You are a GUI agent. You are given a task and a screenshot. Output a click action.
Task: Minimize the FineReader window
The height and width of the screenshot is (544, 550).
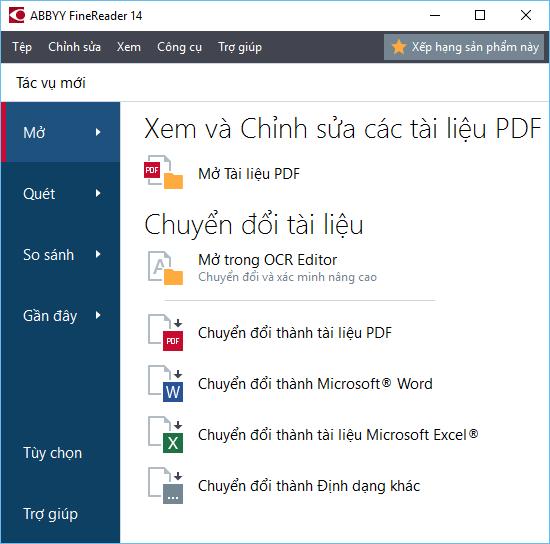click(435, 15)
